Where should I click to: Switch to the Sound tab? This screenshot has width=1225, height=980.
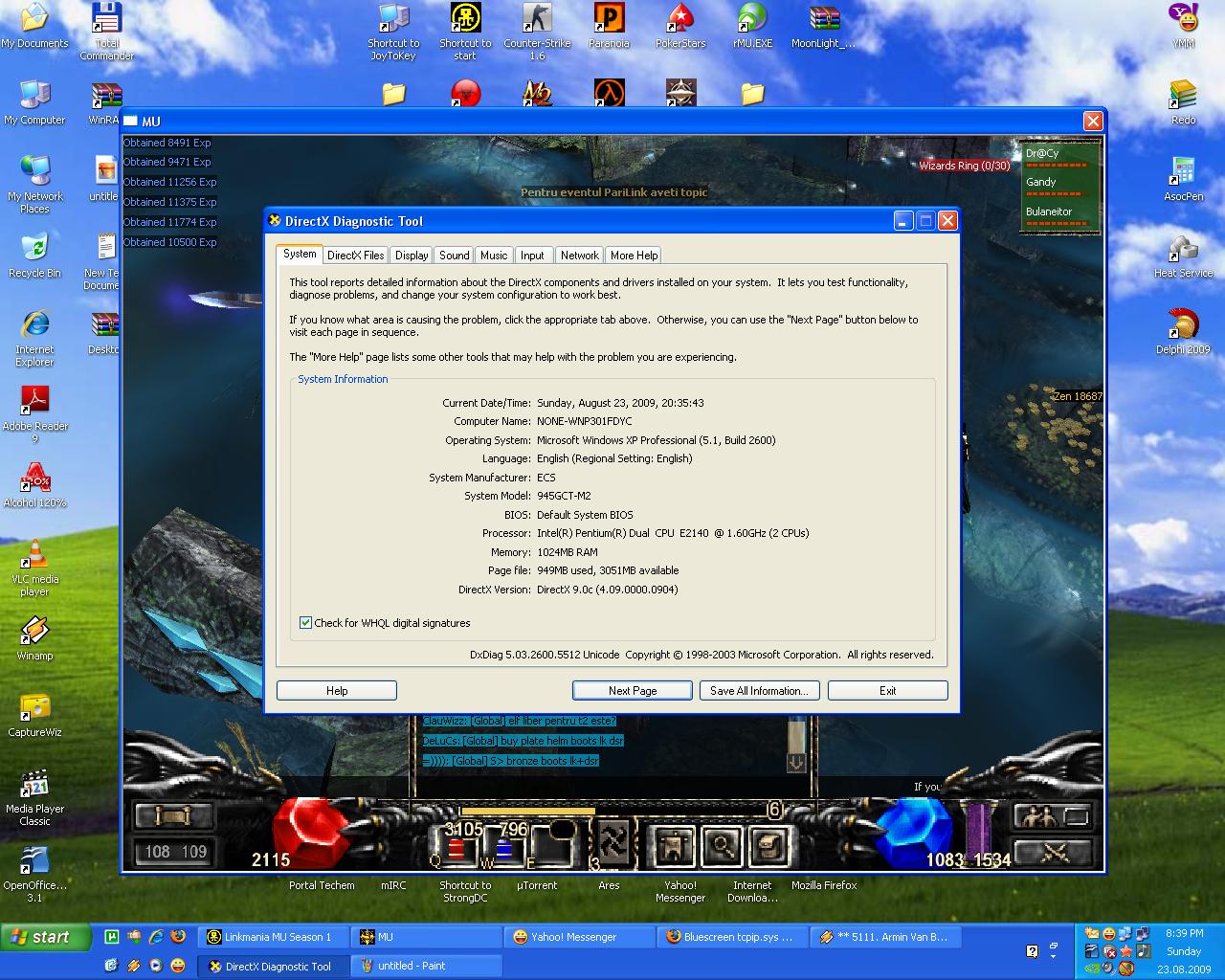coord(455,256)
